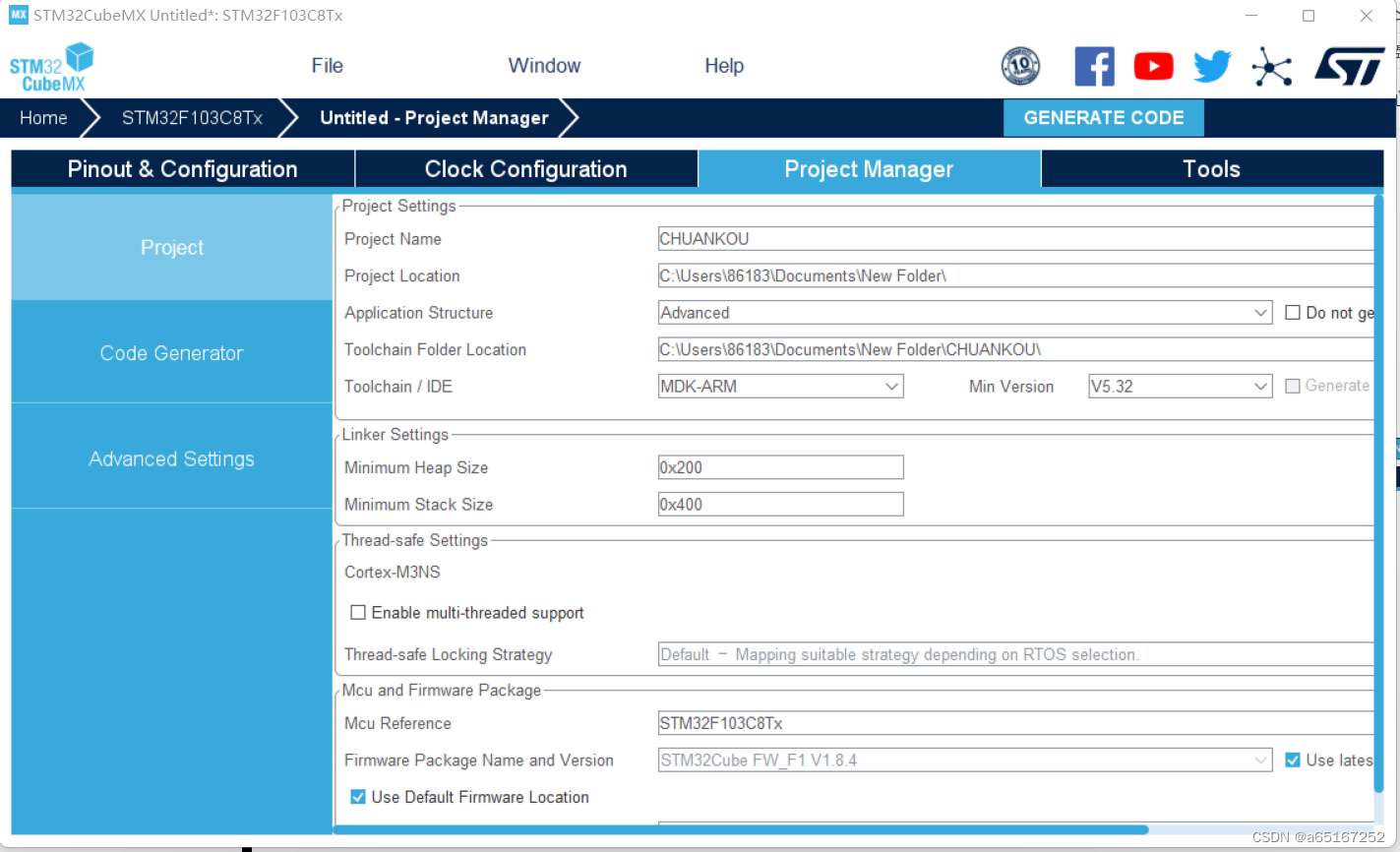Screen dimensions: 1400x852
Task: Click the MX title bar app icon
Action: point(19,15)
